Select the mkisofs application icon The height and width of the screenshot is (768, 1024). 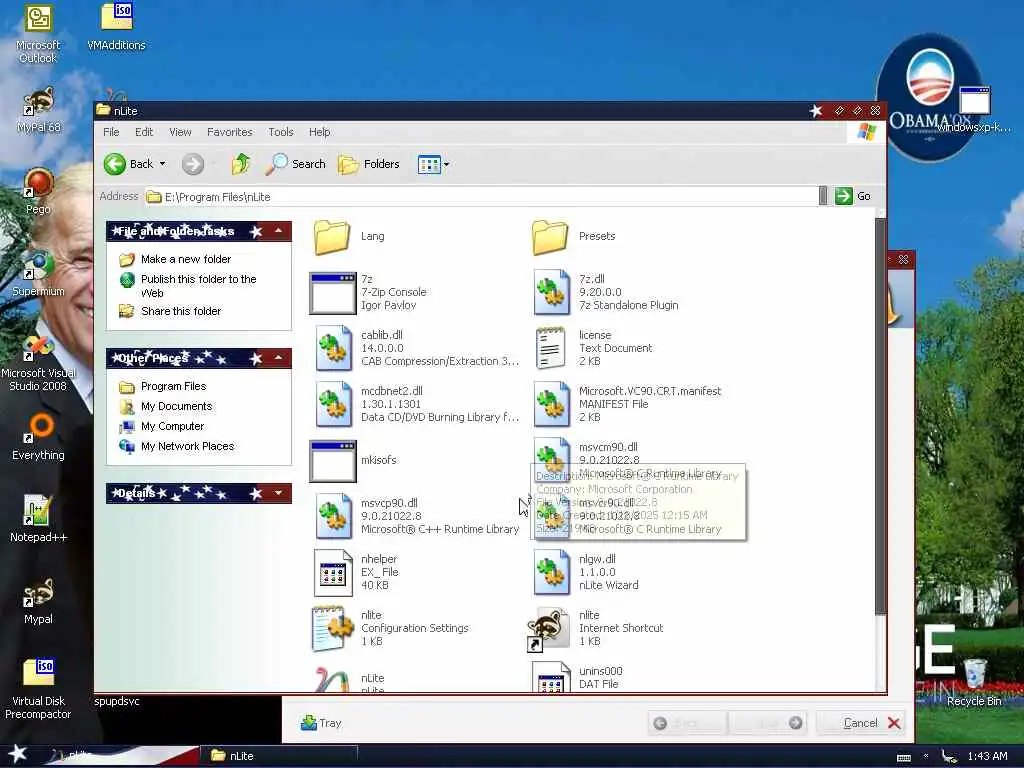(332, 461)
